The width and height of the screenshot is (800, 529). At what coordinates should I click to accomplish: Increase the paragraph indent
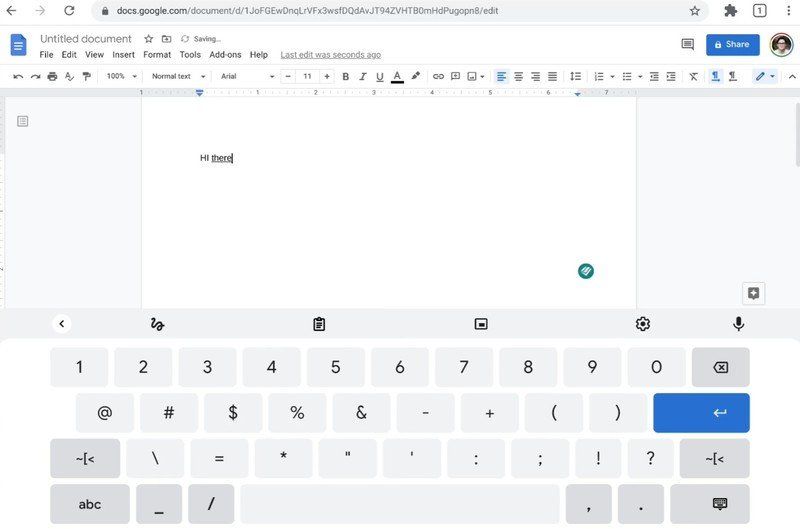click(671, 77)
